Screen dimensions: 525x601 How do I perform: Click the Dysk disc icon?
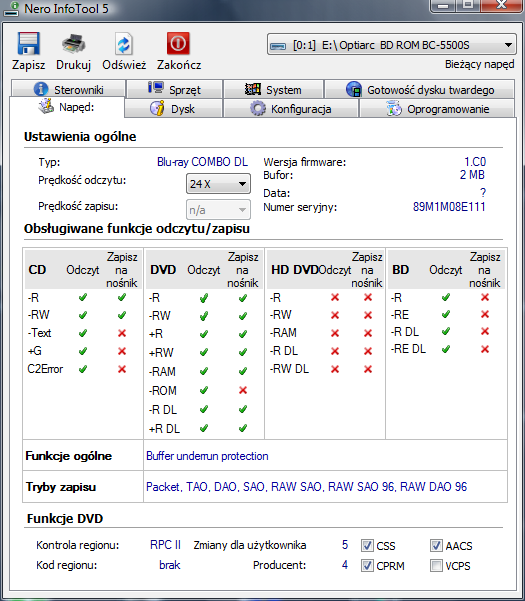pyautogui.click(x=158, y=108)
